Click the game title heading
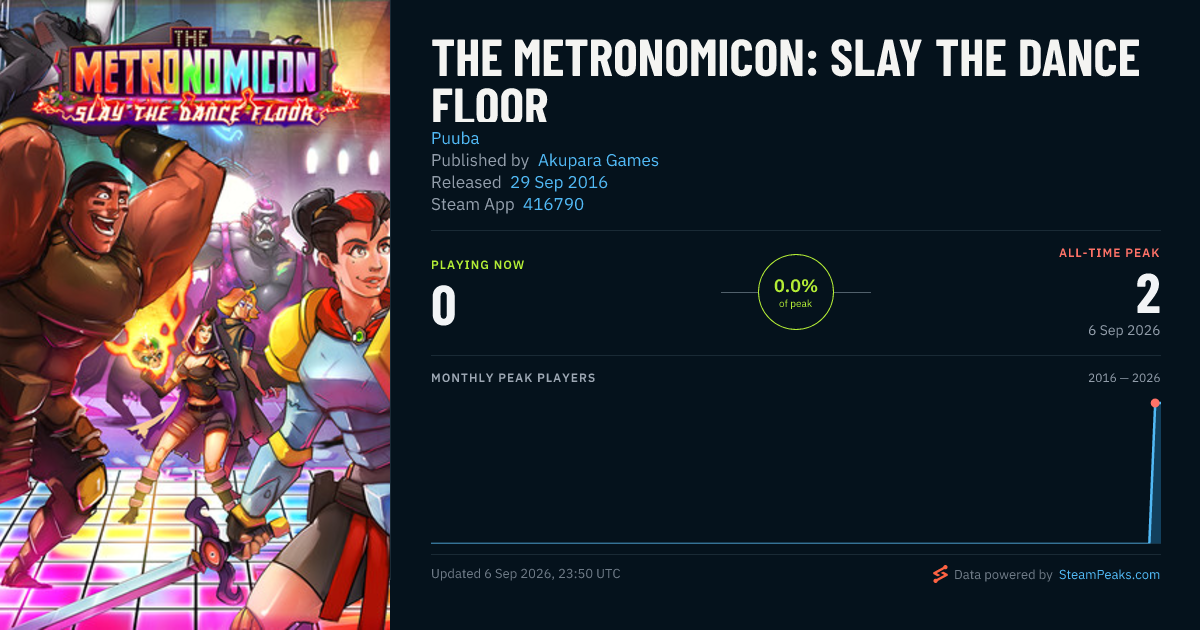This screenshot has width=1200, height=630. [785, 82]
